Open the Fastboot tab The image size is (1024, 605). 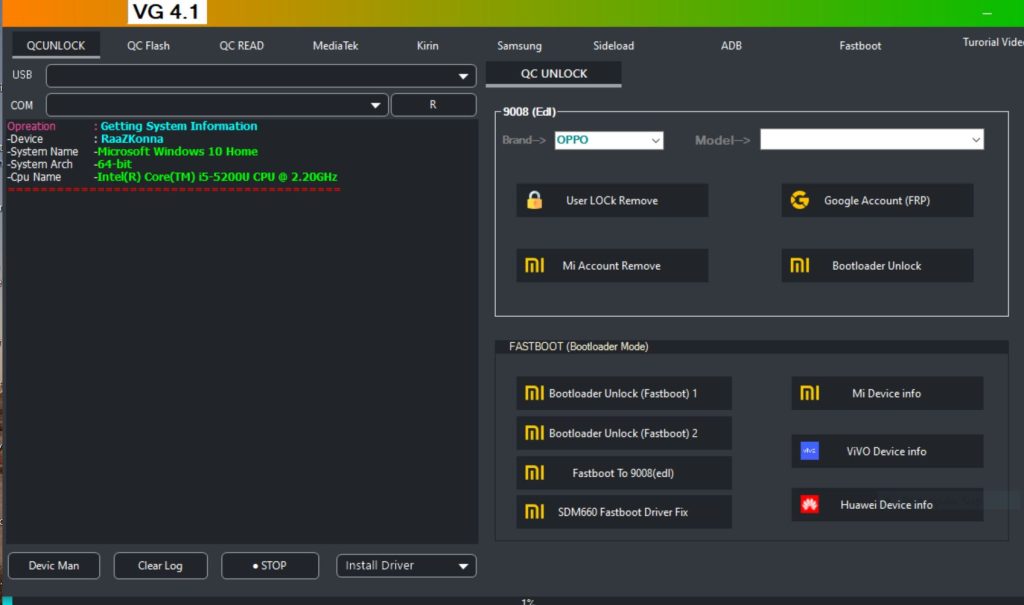860,46
